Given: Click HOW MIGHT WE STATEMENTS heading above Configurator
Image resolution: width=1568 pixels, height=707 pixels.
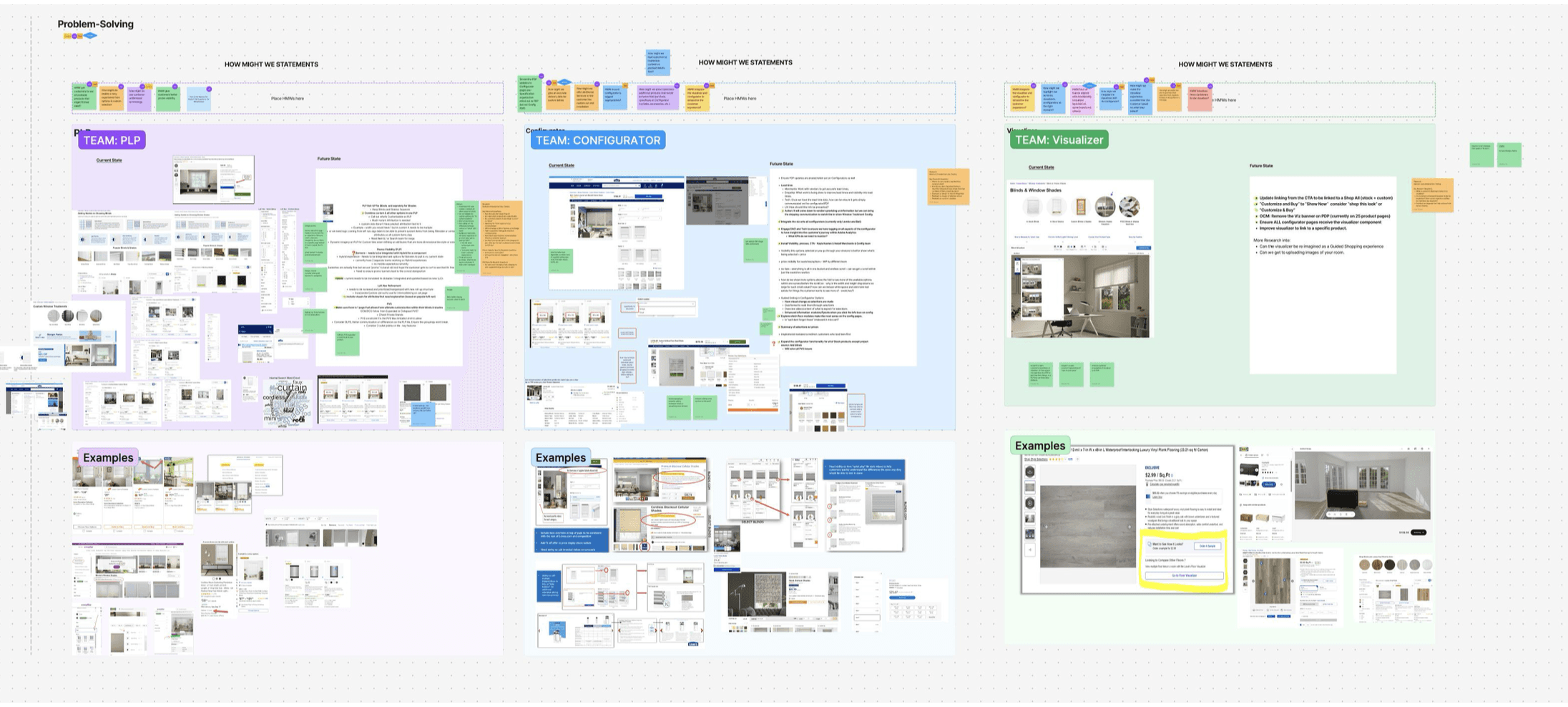Looking at the screenshot, I should [x=745, y=62].
